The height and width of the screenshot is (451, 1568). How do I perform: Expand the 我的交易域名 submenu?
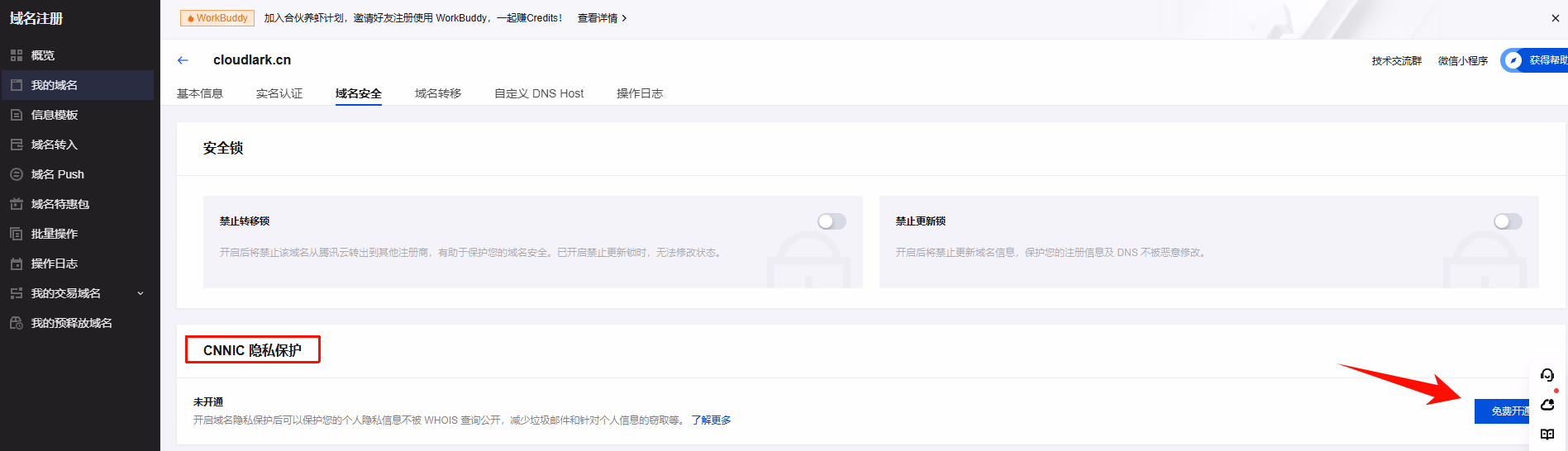click(x=140, y=293)
